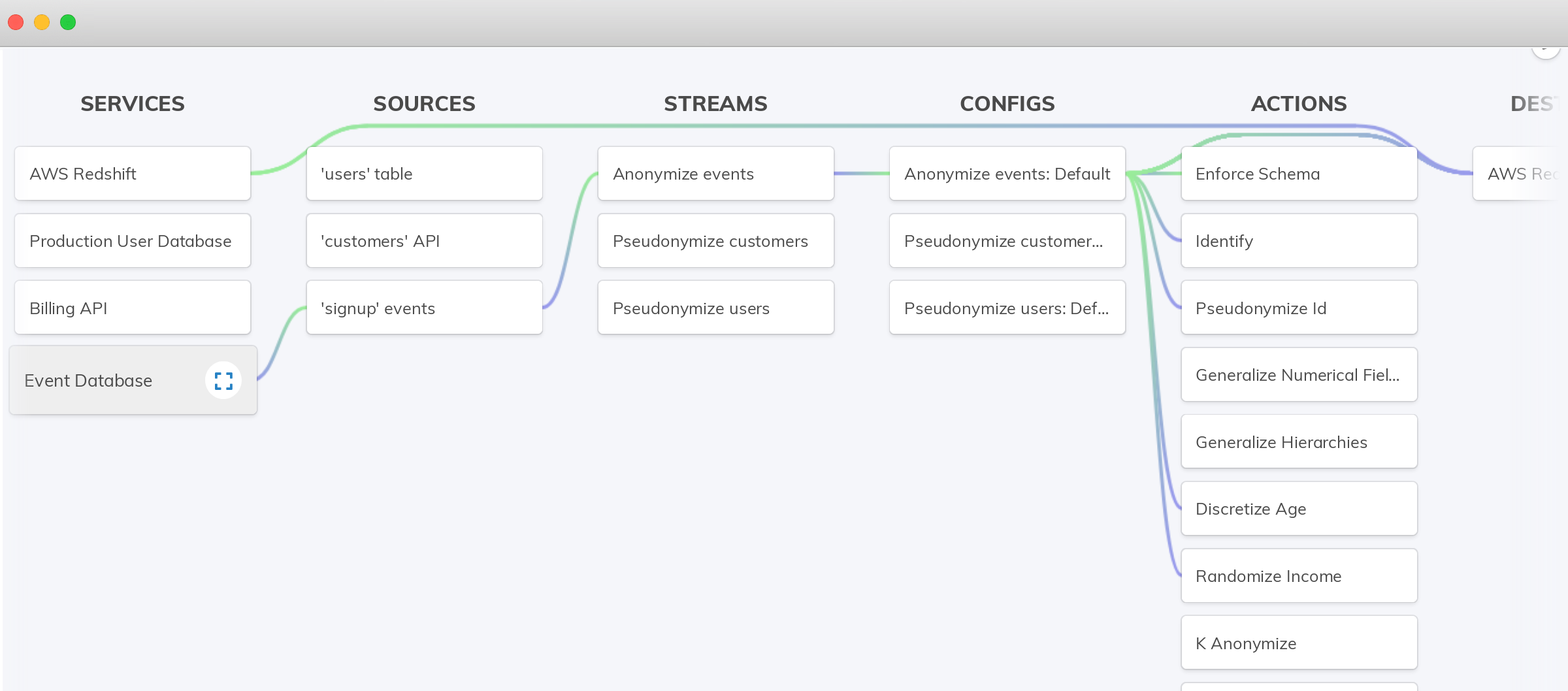The image size is (1568, 691).
Task: Click the green maximize window button
Action: pyautogui.click(x=68, y=22)
